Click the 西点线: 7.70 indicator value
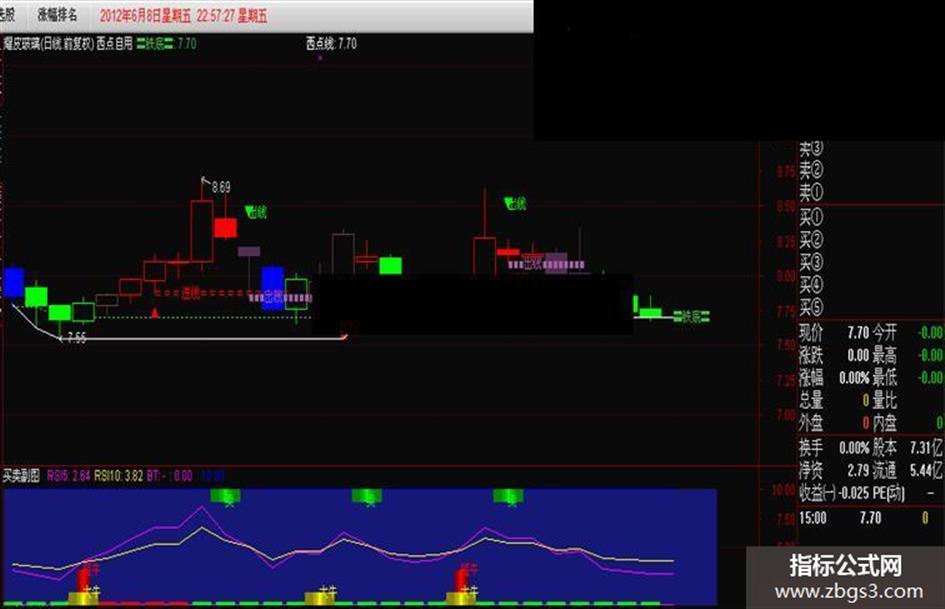This screenshot has width=945, height=609. 331,44
